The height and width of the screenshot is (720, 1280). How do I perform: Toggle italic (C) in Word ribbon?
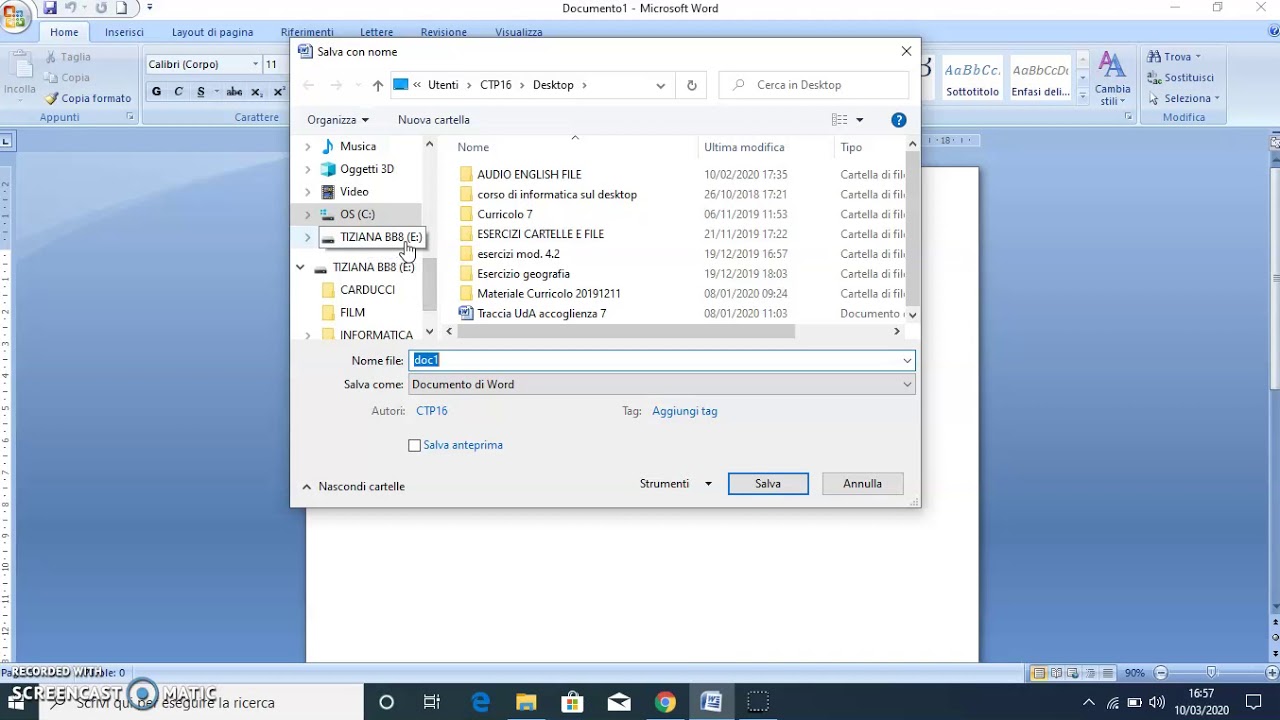pos(179,92)
